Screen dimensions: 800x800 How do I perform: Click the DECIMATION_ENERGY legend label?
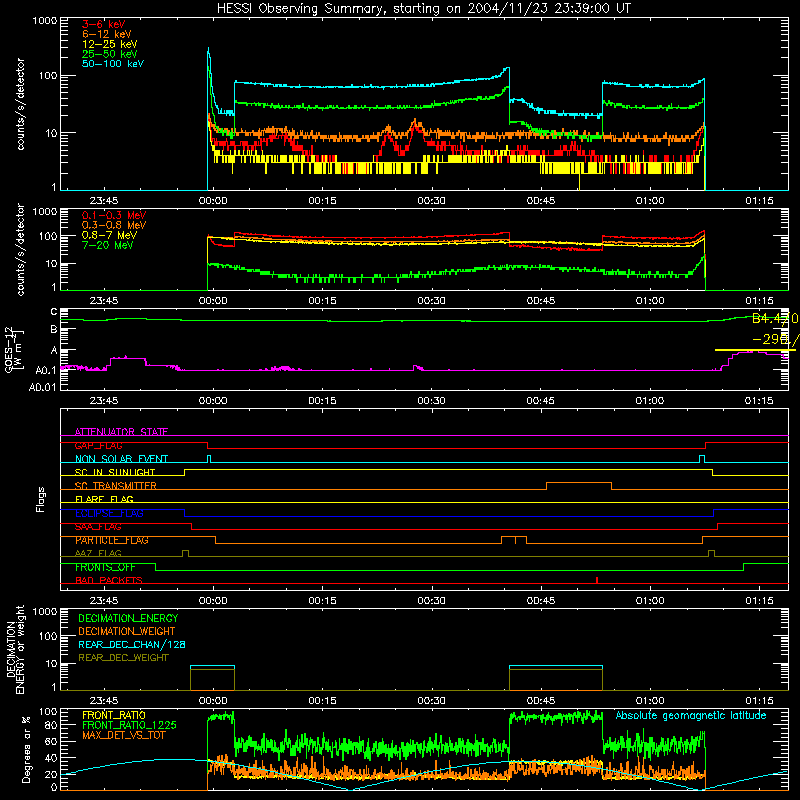pyautogui.click(x=128, y=618)
